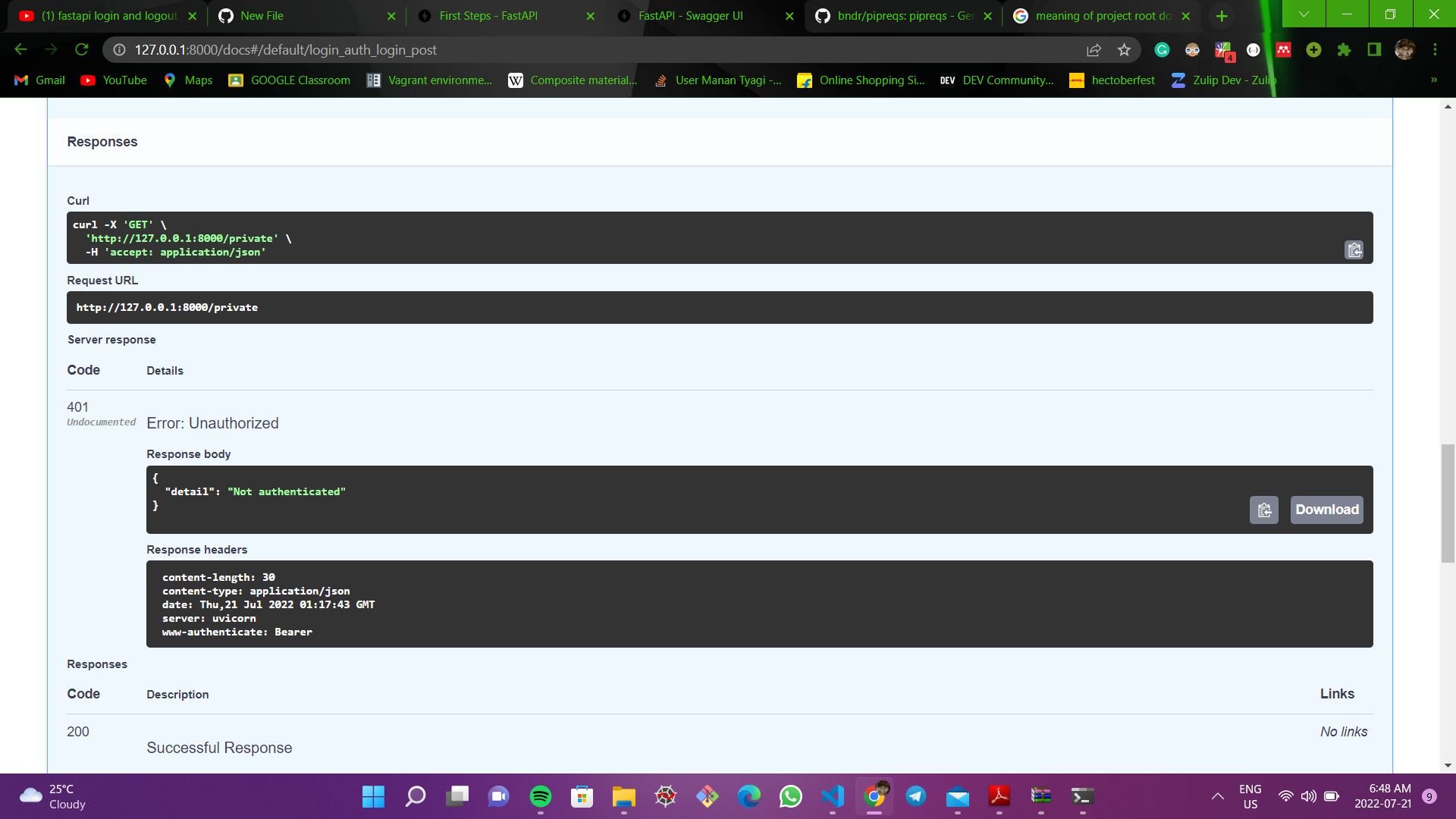Viewport: 1456px width, 819px height.
Task: Open the Extensions puzzle icon
Action: 1344,50
